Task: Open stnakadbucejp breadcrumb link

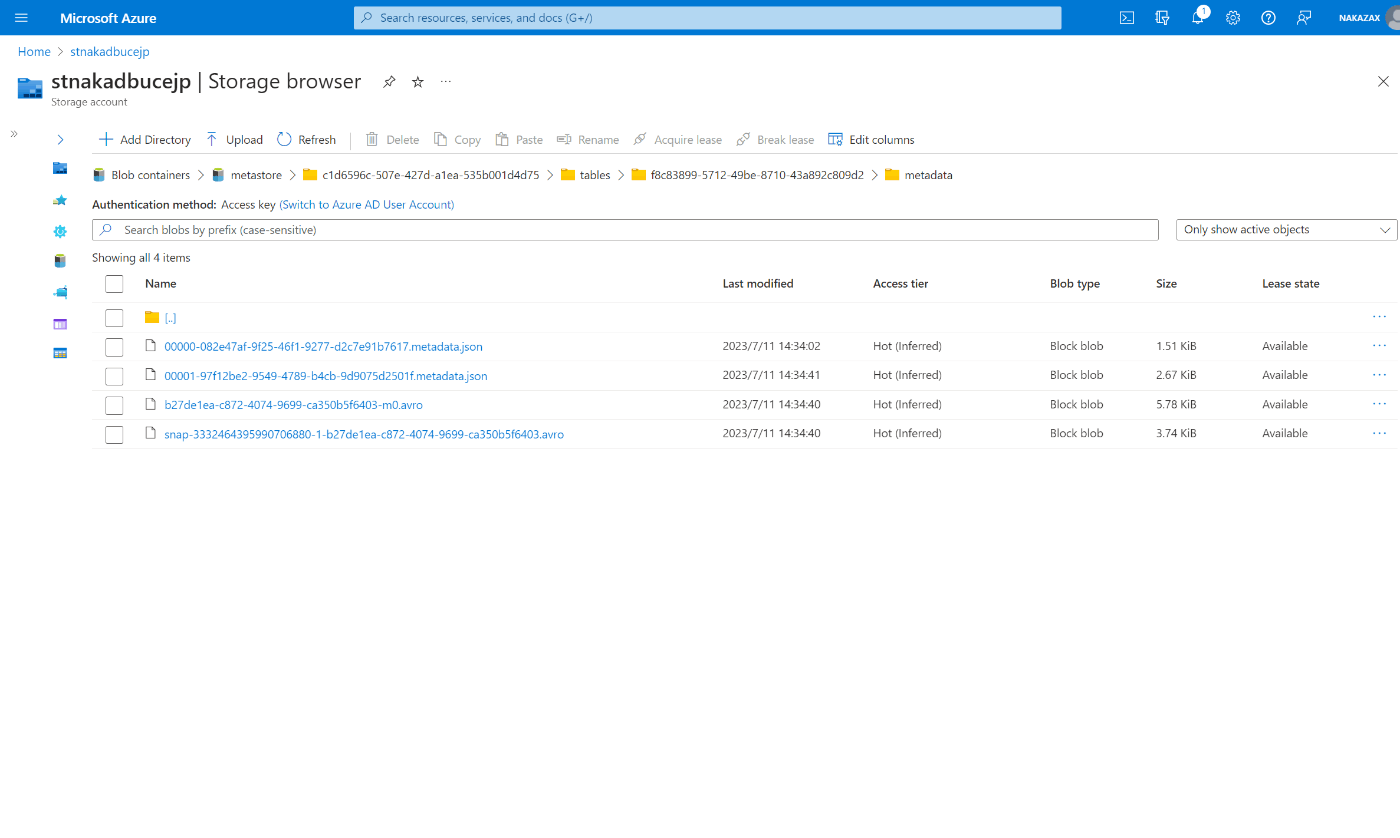Action: 110,52
